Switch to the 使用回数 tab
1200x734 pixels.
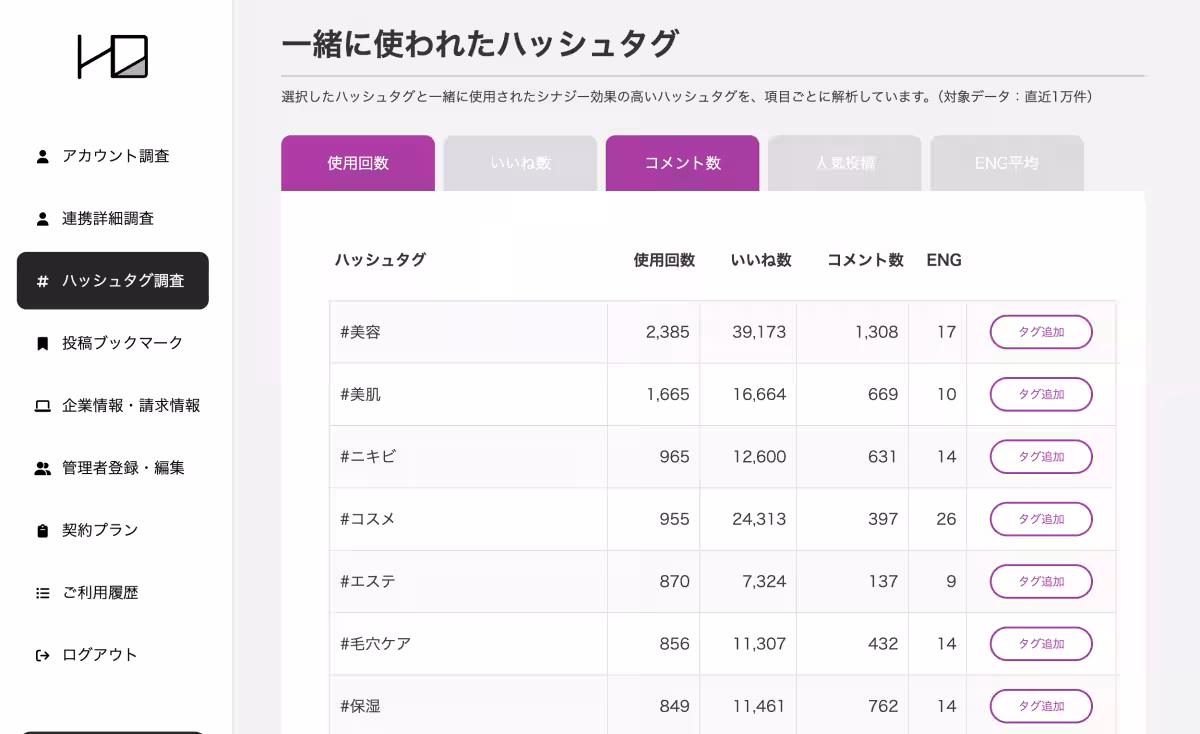click(358, 162)
